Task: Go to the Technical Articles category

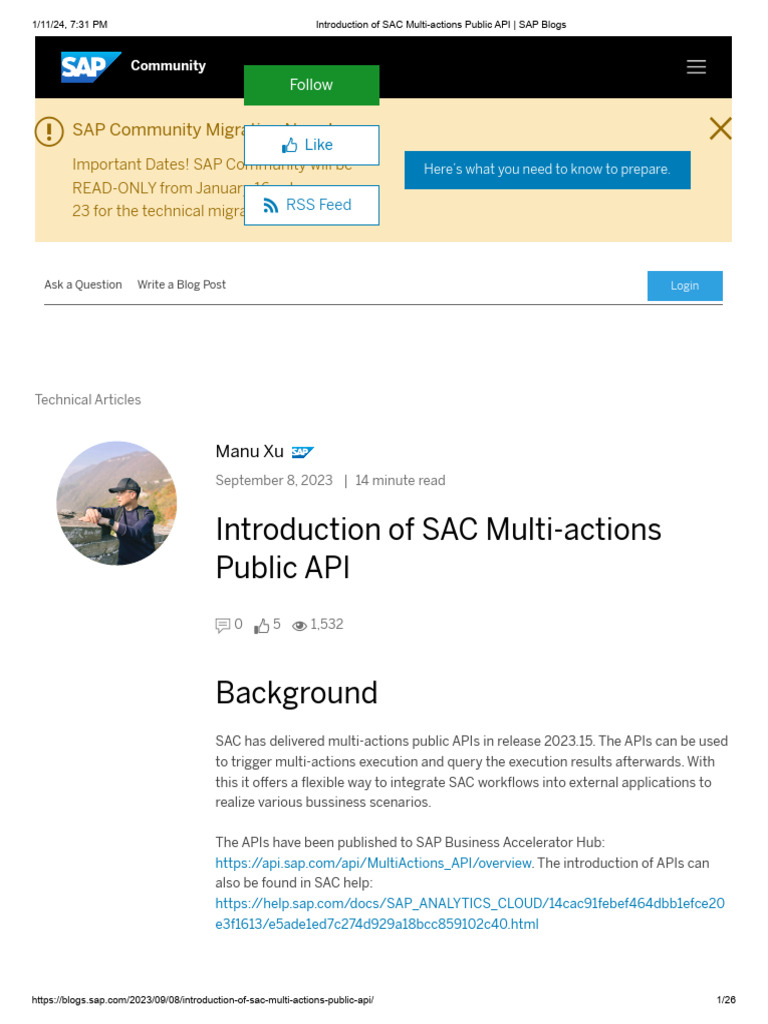Action: pos(88,400)
